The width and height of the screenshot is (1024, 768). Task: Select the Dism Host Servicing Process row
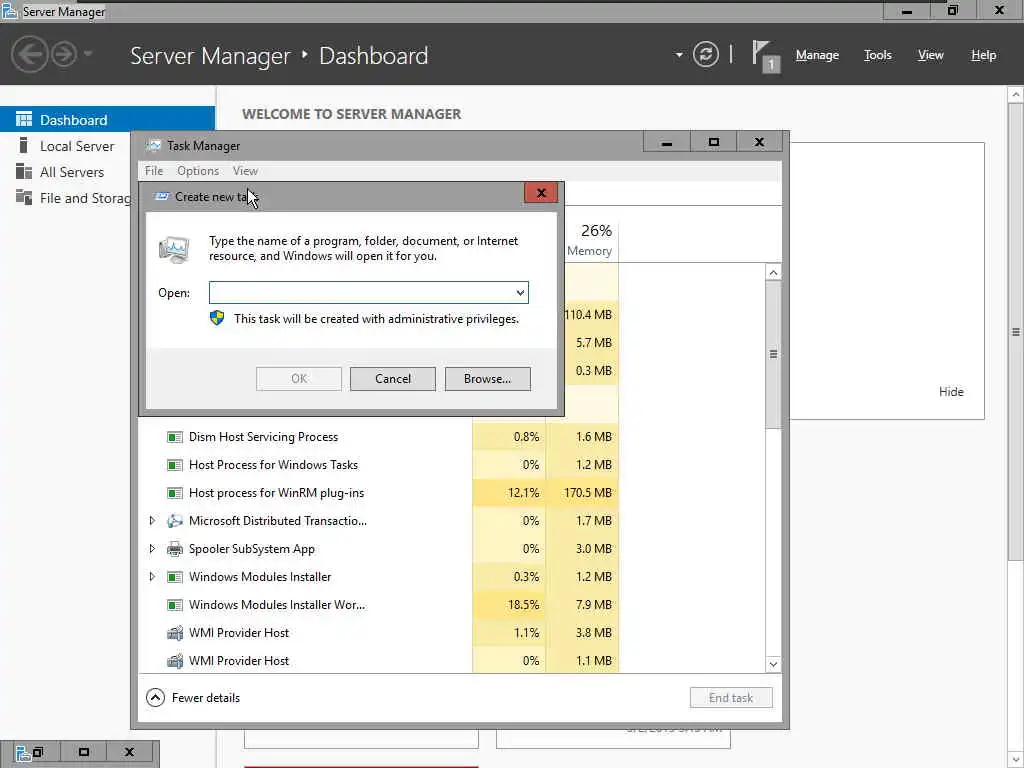click(x=379, y=437)
